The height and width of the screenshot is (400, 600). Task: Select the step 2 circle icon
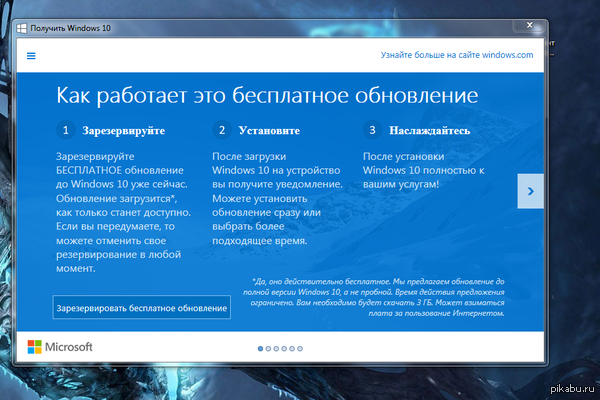point(222,130)
